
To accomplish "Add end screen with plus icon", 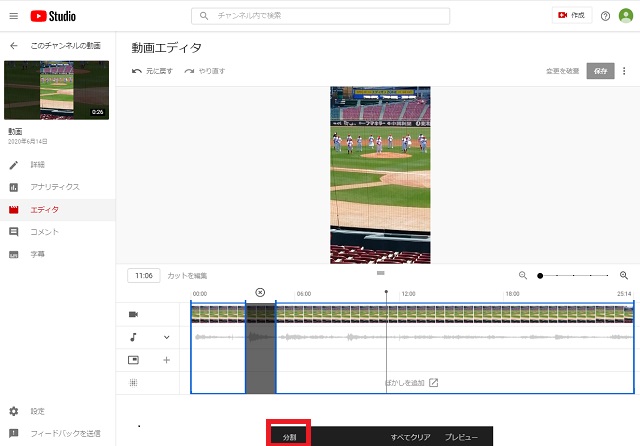I will coord(167,360).
